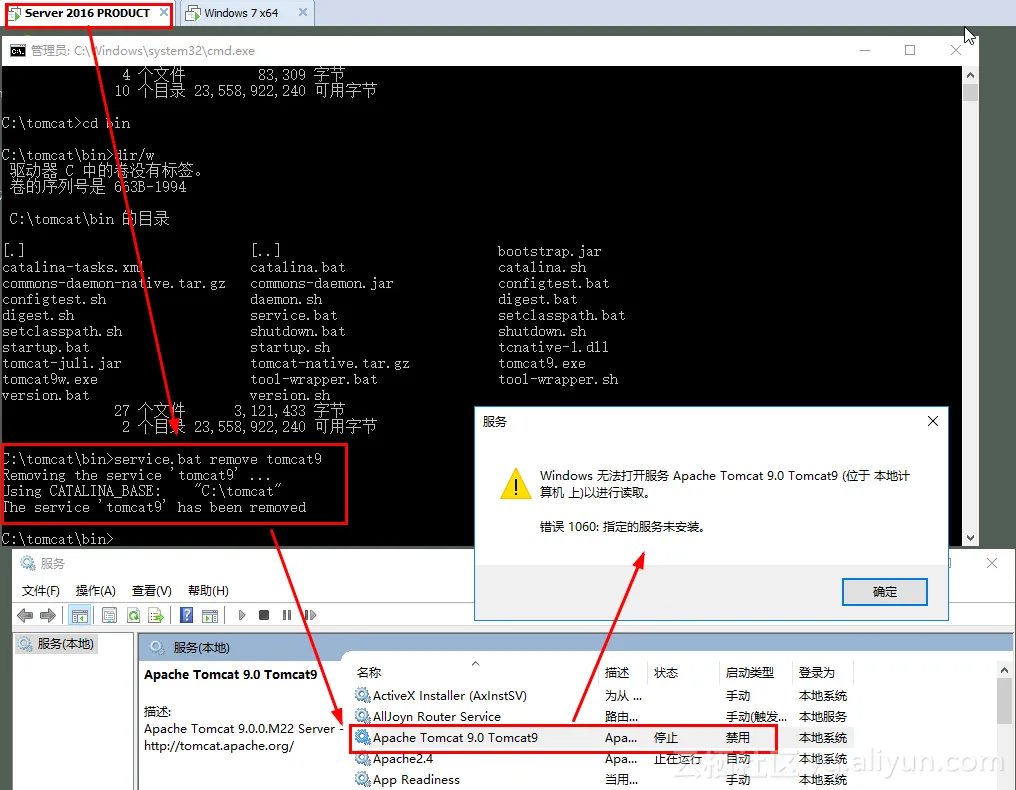The width and height of the screenshot is (1016, 790).
Task: Click 手动 startup type of ActiveX Installer
Action: (x=737, y=695)
